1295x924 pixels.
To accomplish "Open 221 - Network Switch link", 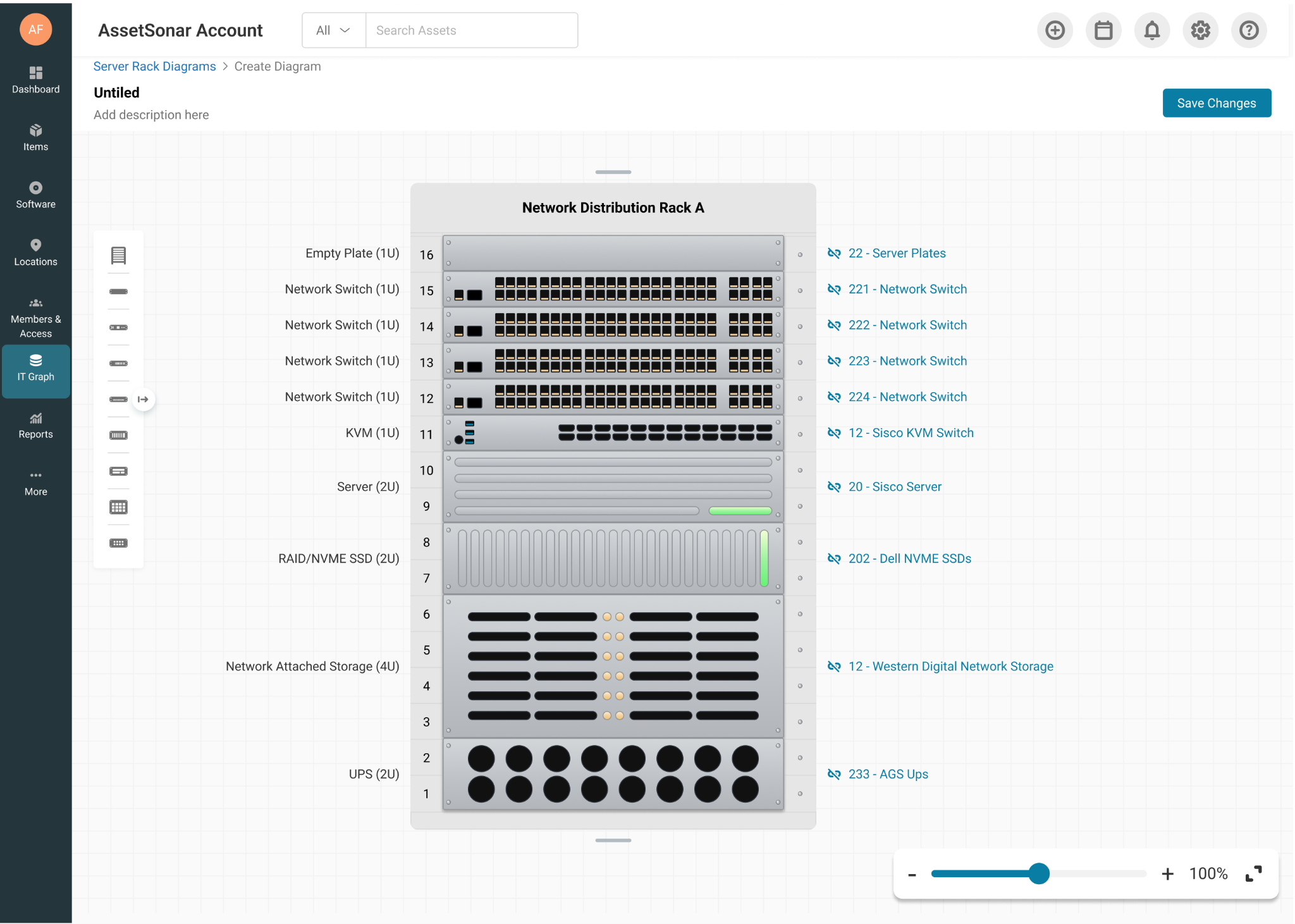I will (x=907, y=289).
